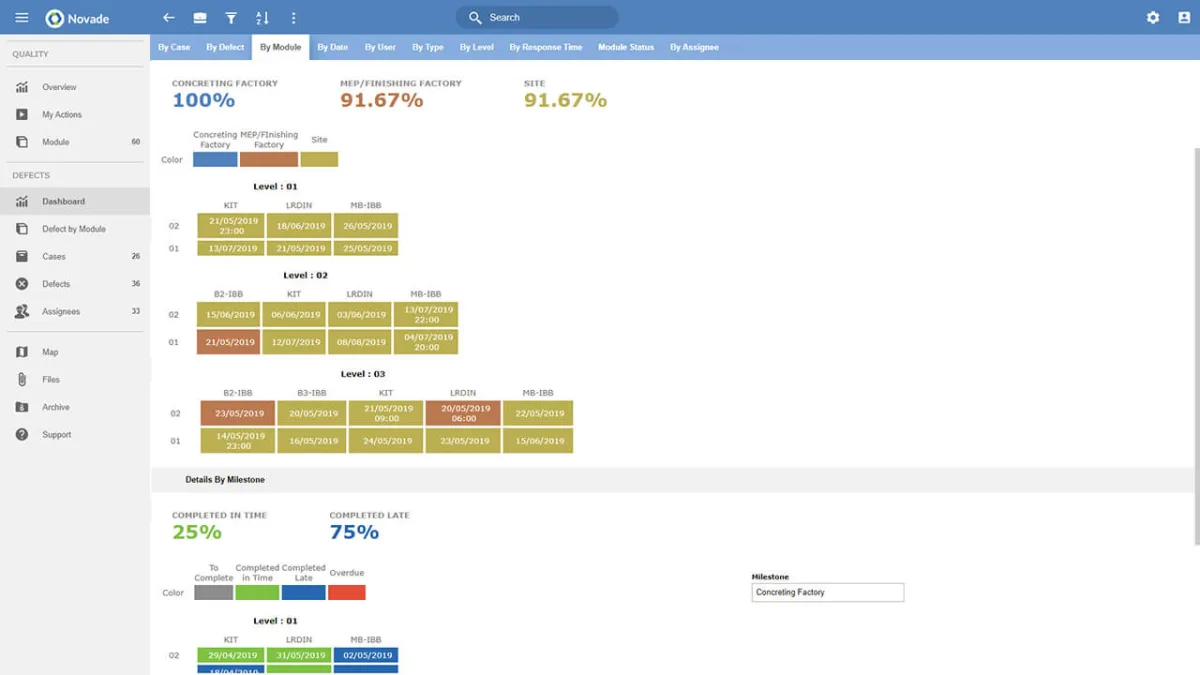Open the Defects Dashboard icon
The height and width of the screenshot is (675, 1200).
point(22,201)
